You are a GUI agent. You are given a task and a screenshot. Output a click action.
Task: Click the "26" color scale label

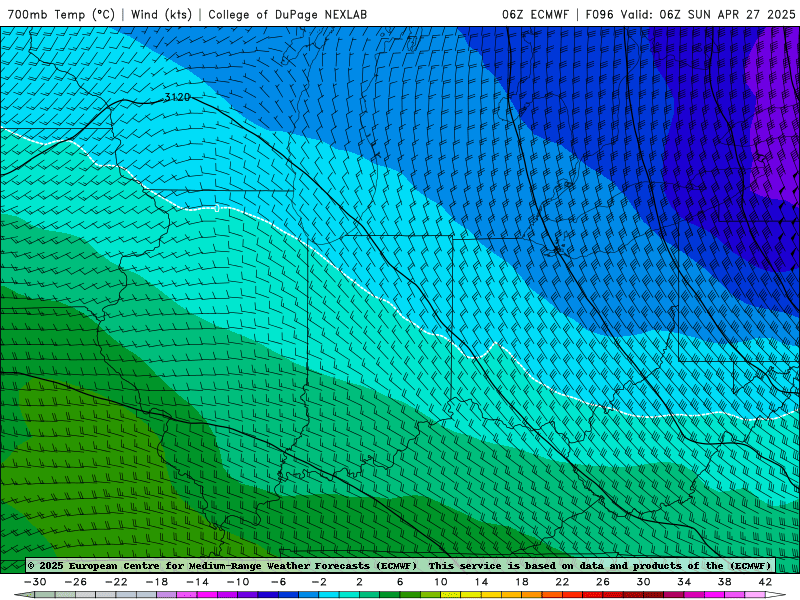[603, 582]
